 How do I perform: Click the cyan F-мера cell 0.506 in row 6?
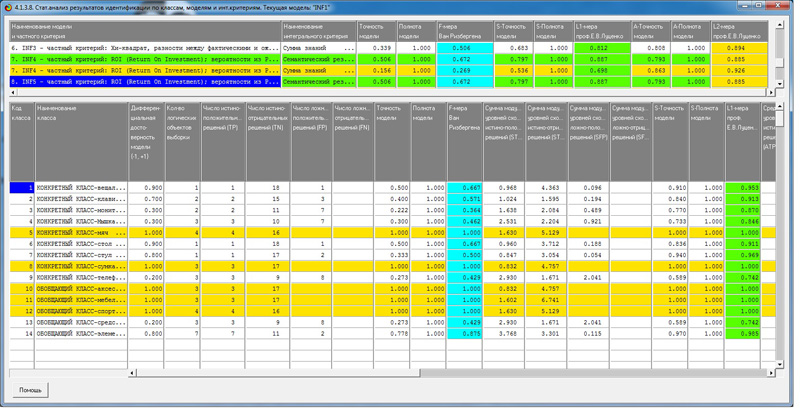click(467, 47)
